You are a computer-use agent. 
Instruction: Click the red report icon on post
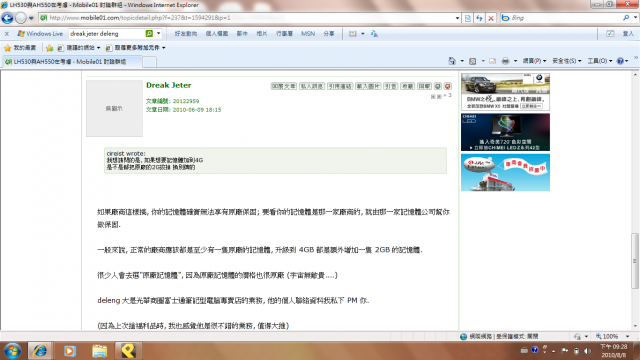tap(448, 86)
